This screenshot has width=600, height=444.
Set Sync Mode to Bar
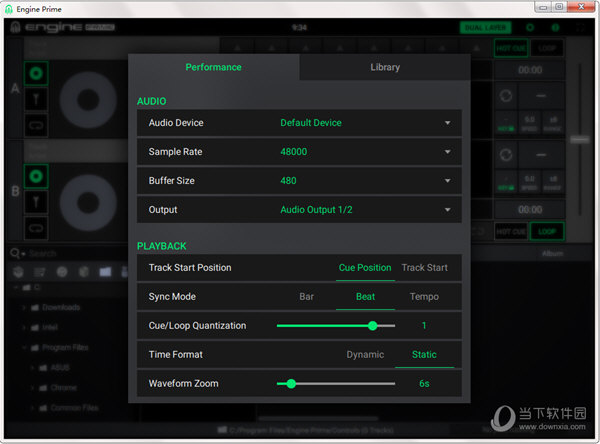tap(307, 297)
